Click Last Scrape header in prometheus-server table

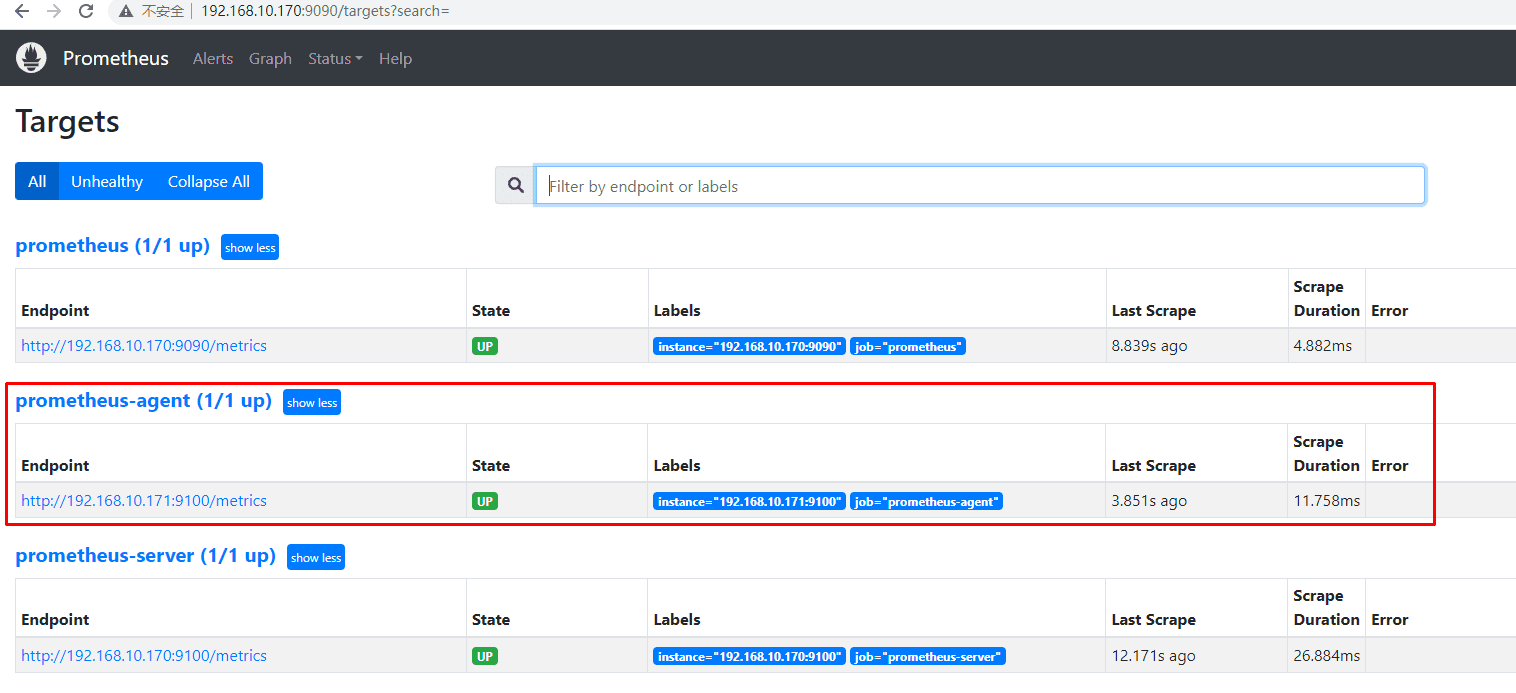click(1154, 620)
